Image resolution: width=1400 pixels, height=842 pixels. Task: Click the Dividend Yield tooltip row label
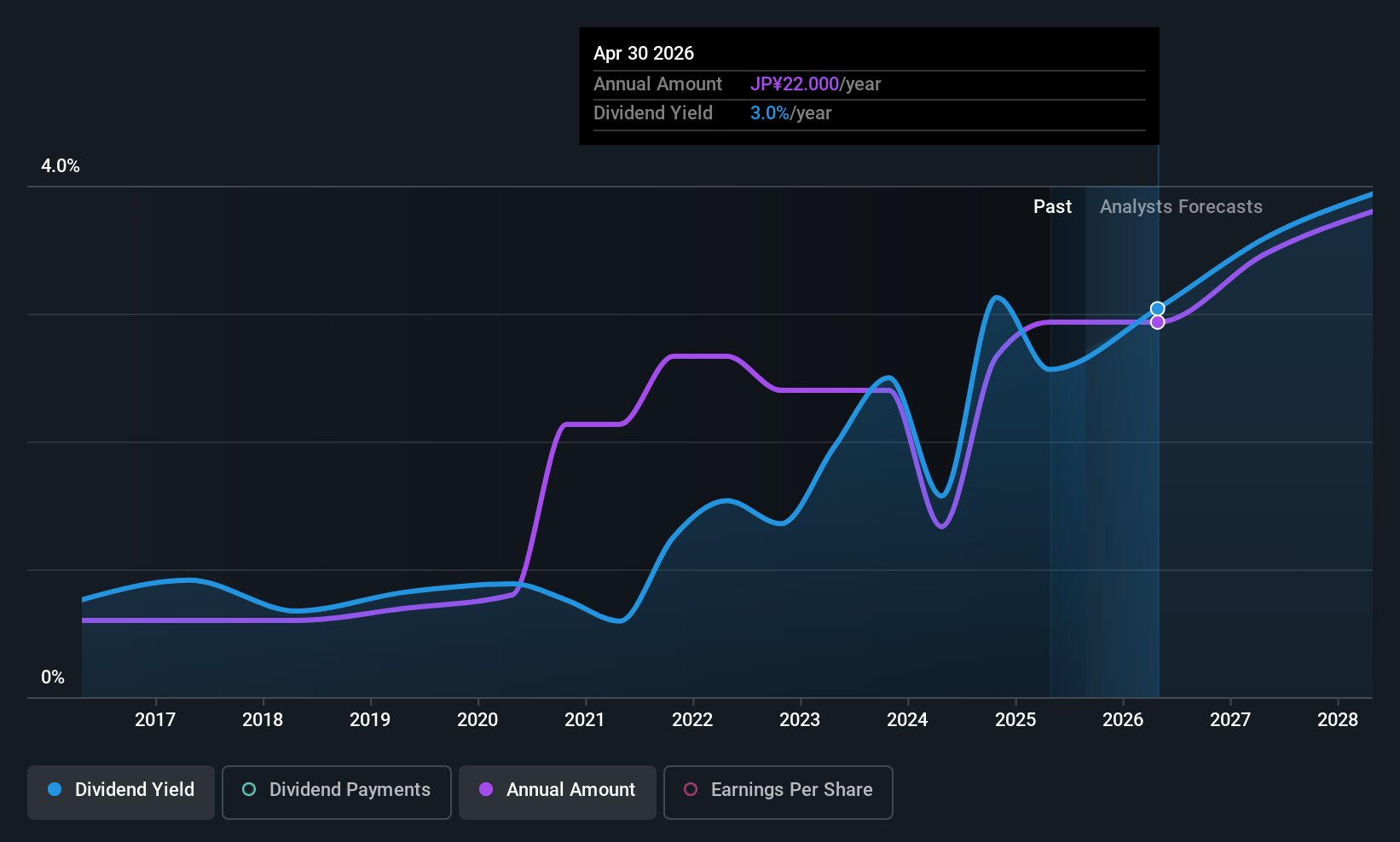[x=653, y=113]
